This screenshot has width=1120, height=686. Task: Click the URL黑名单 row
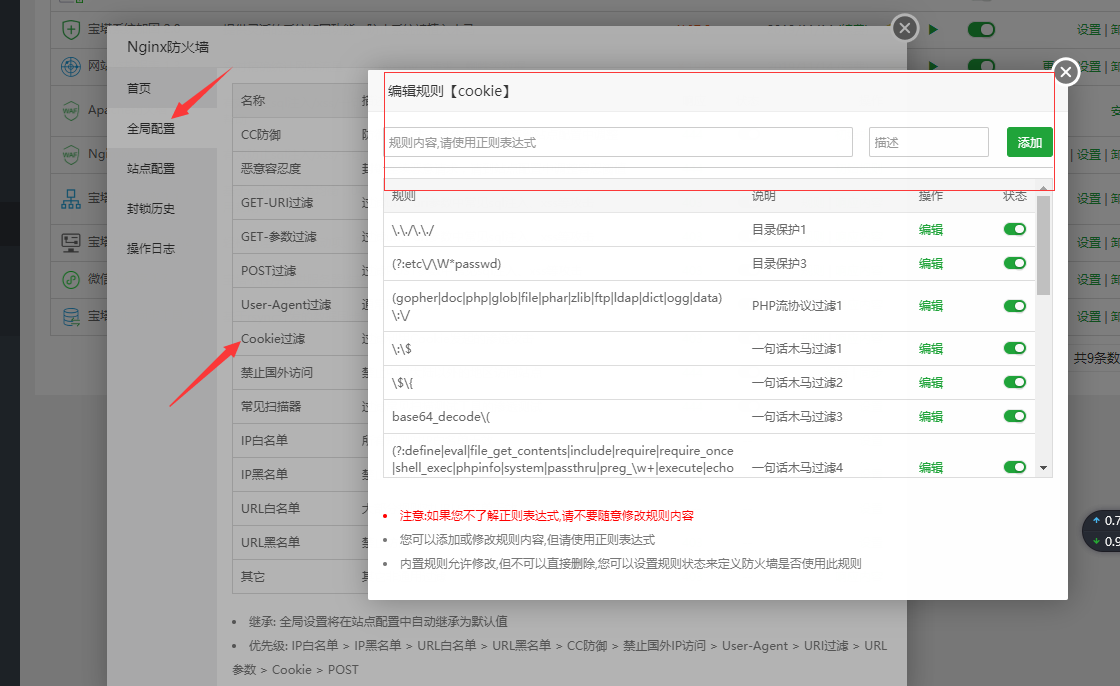click(300, 542)
